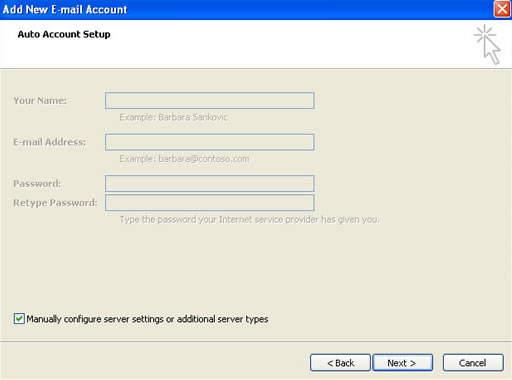Select the E-mail Address input box
Viewport: 512px width, 380px height.
[210, 142]
